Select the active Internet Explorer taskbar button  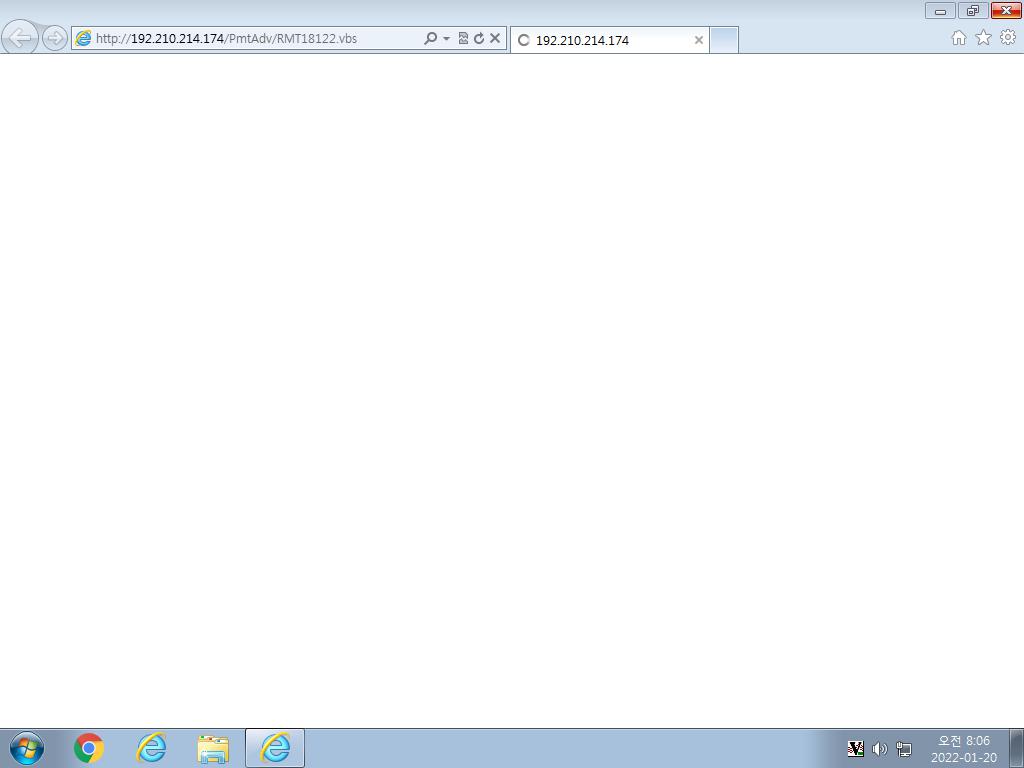click(275, 748)
